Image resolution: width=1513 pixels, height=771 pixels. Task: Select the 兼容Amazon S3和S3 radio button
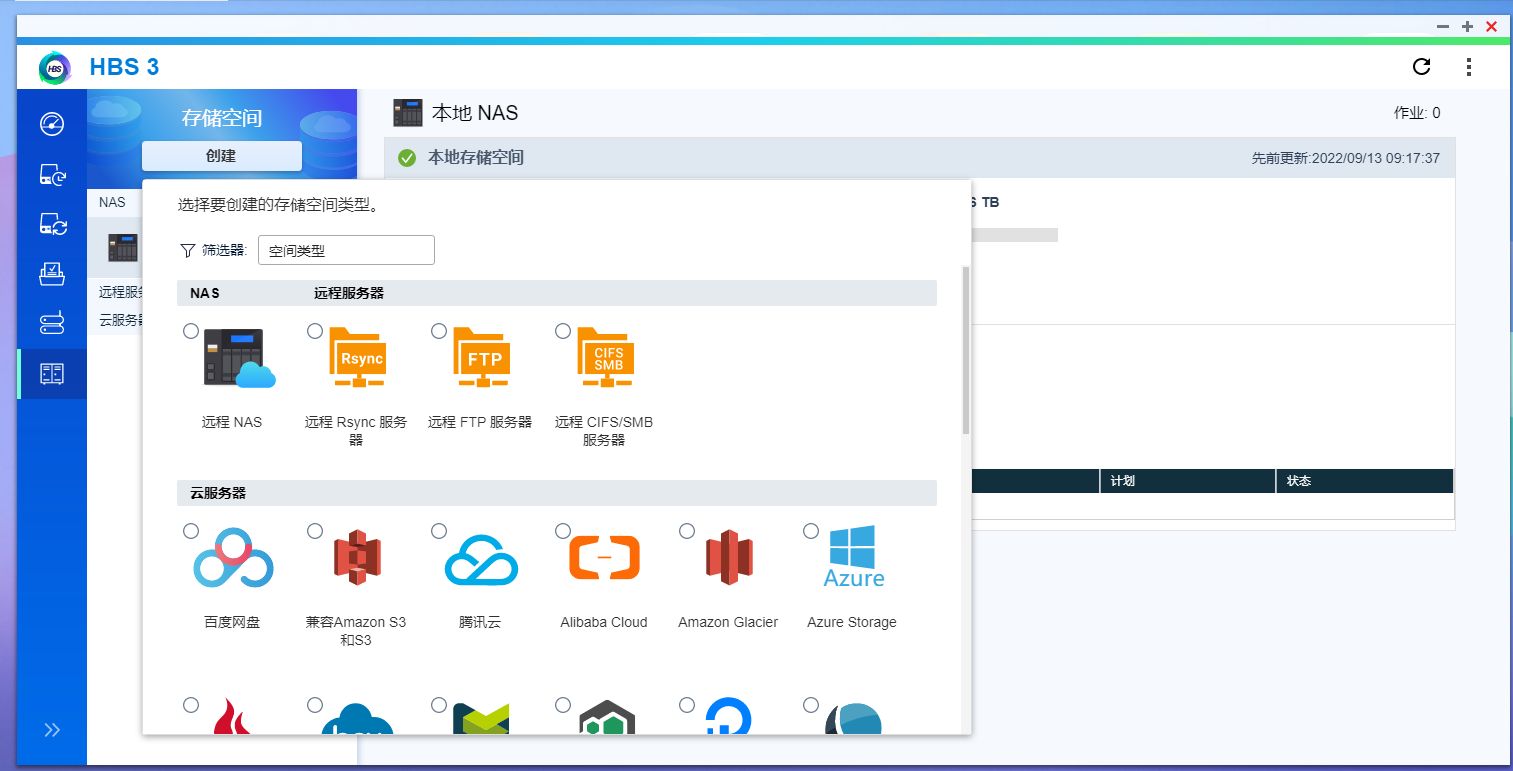click(x=315, y=531)
